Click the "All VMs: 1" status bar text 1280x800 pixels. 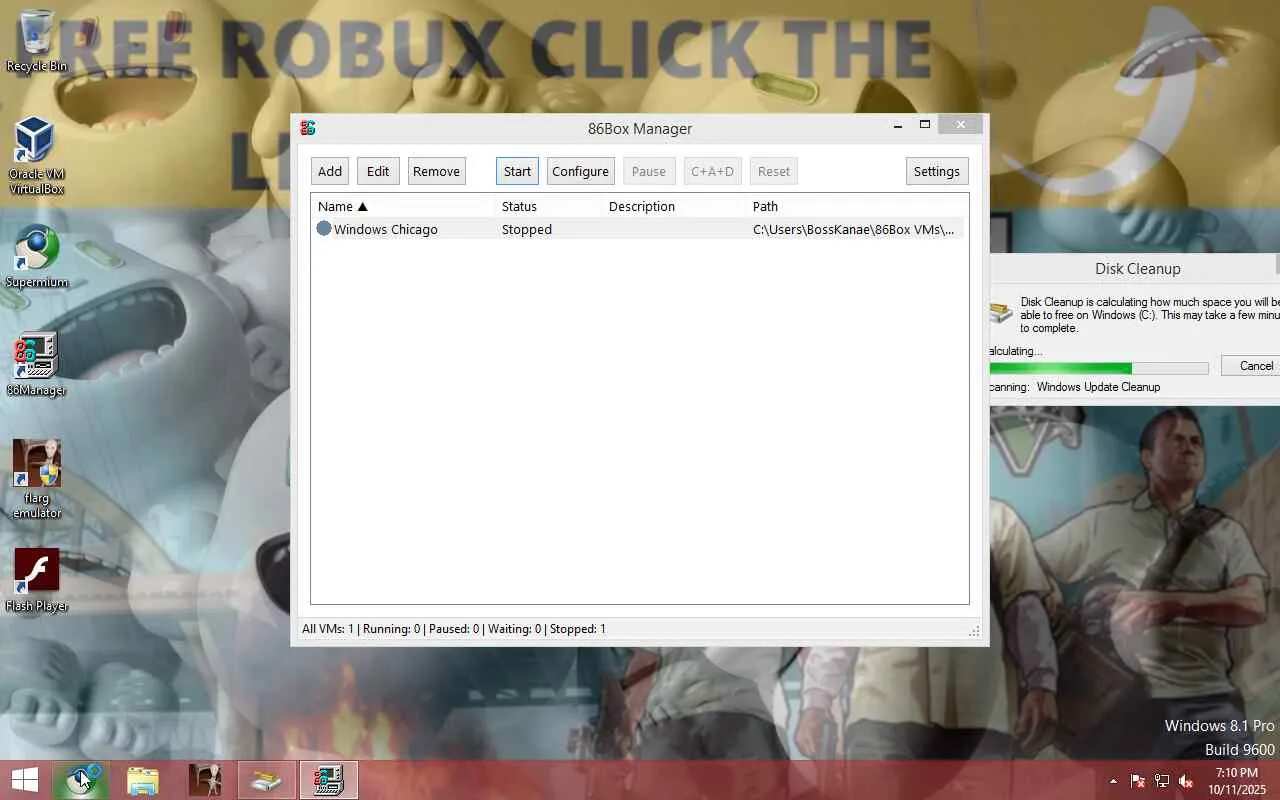[328, 629]
